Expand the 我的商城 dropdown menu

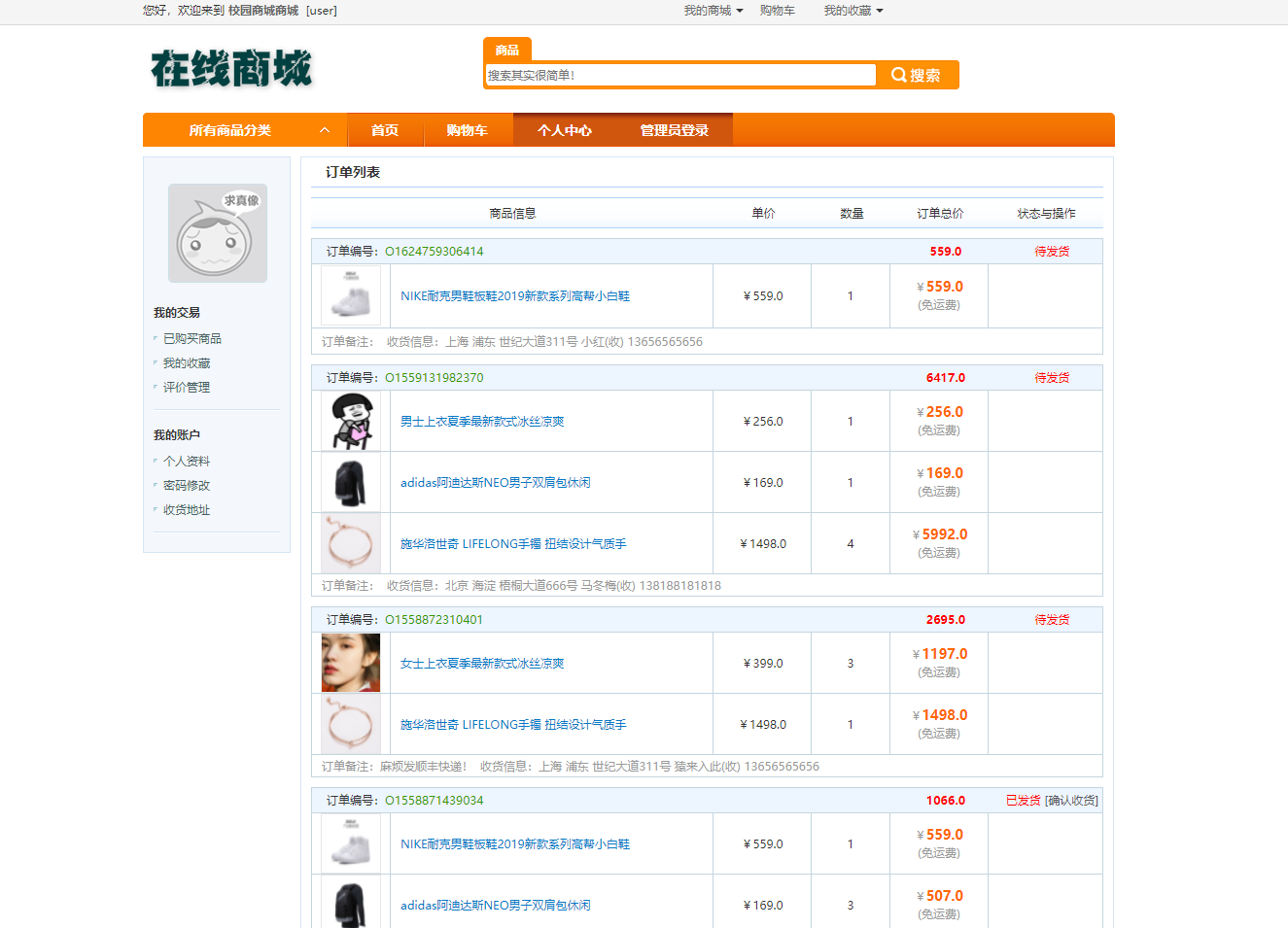tap(712, 11)
